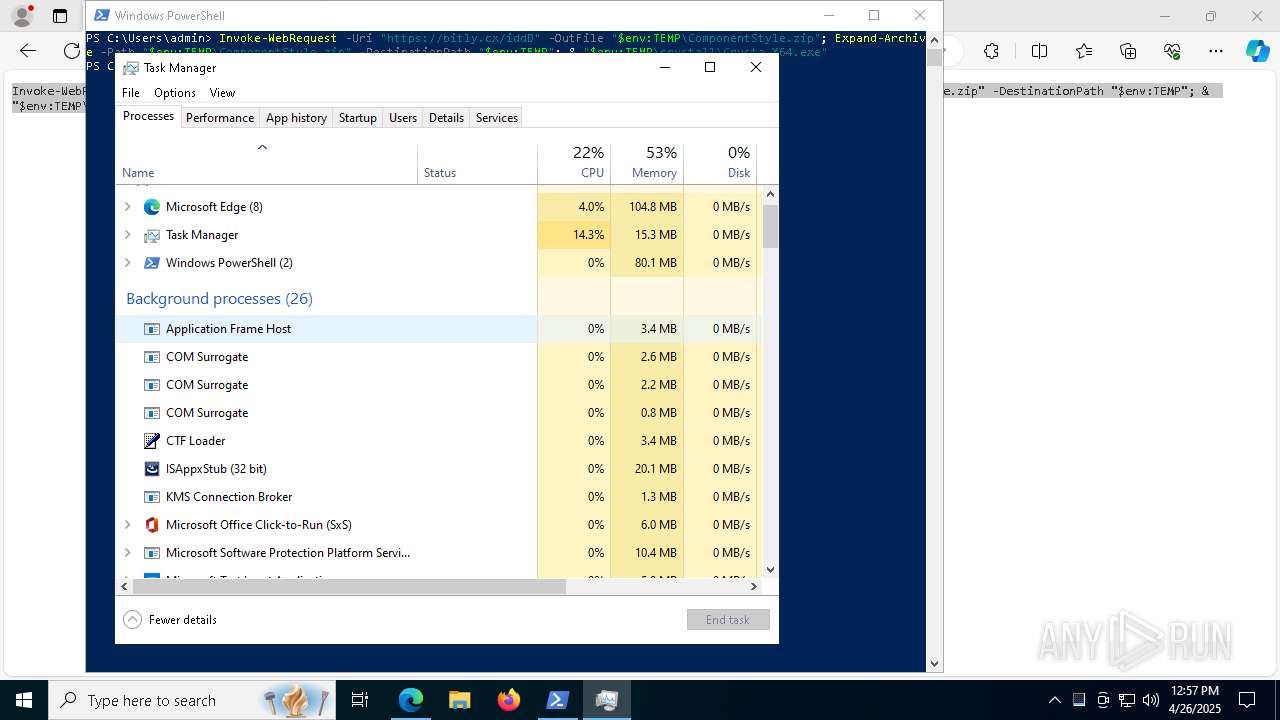This screenshot has width=1280, height=720.
Task: Open Edge Extensions puzzle icon
Action: 991,51
